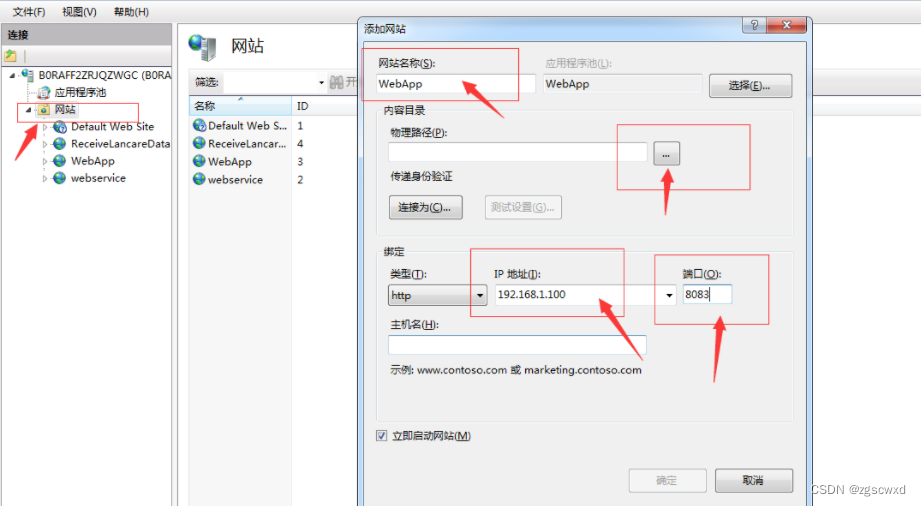Click the 应用程序池 gear icon
This screenshot has width=921, height=506.
43,92
